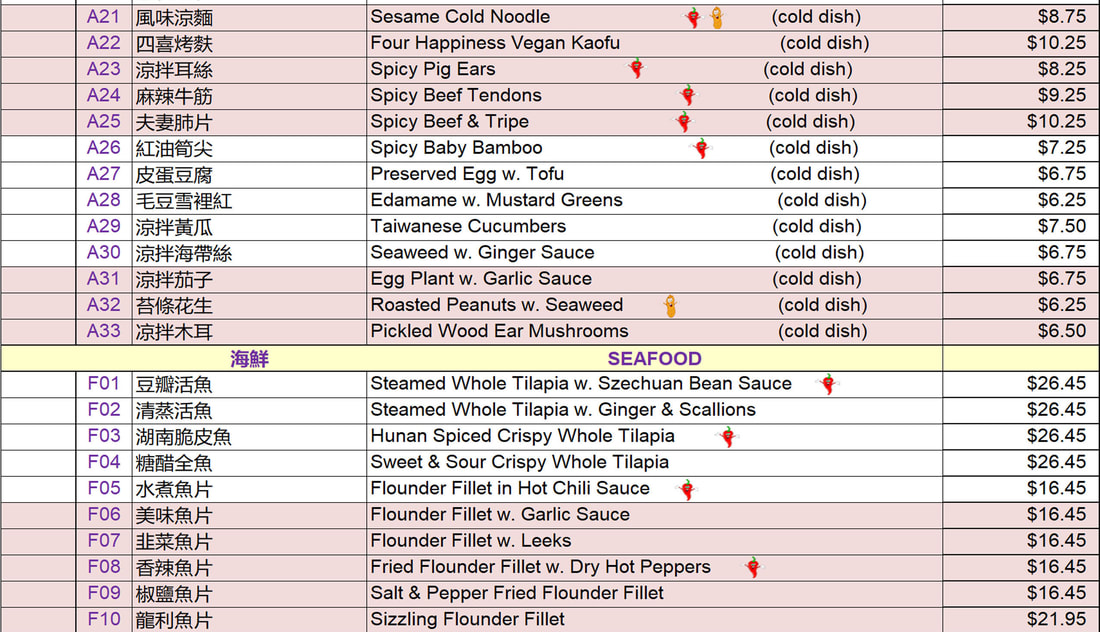The image size is (1100, 632).
Task: Select the SEAFOOD section header
Action: 654,358
